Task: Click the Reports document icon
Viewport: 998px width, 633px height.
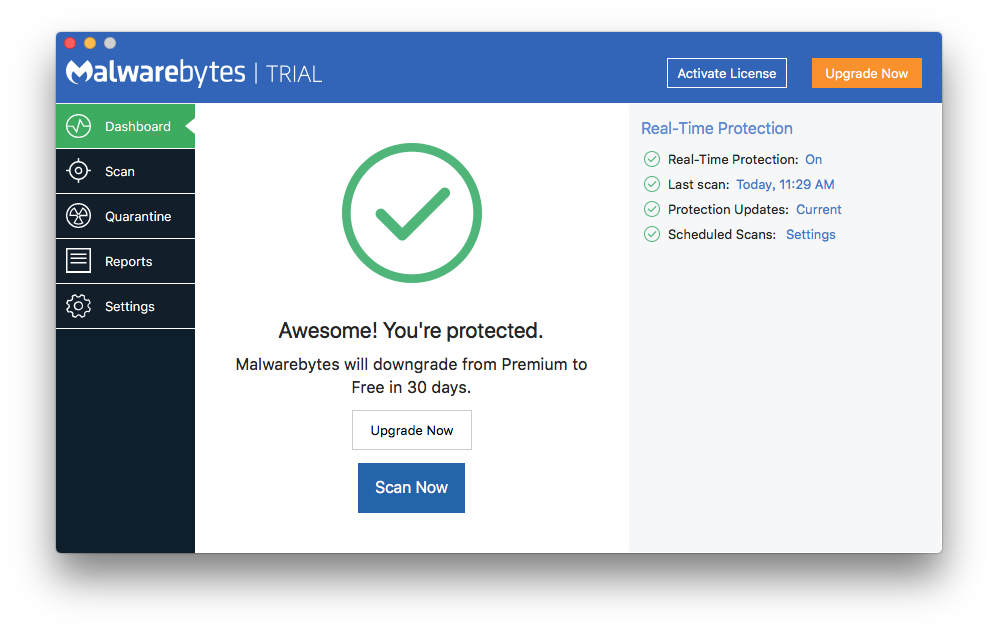Action: point(78,260)
